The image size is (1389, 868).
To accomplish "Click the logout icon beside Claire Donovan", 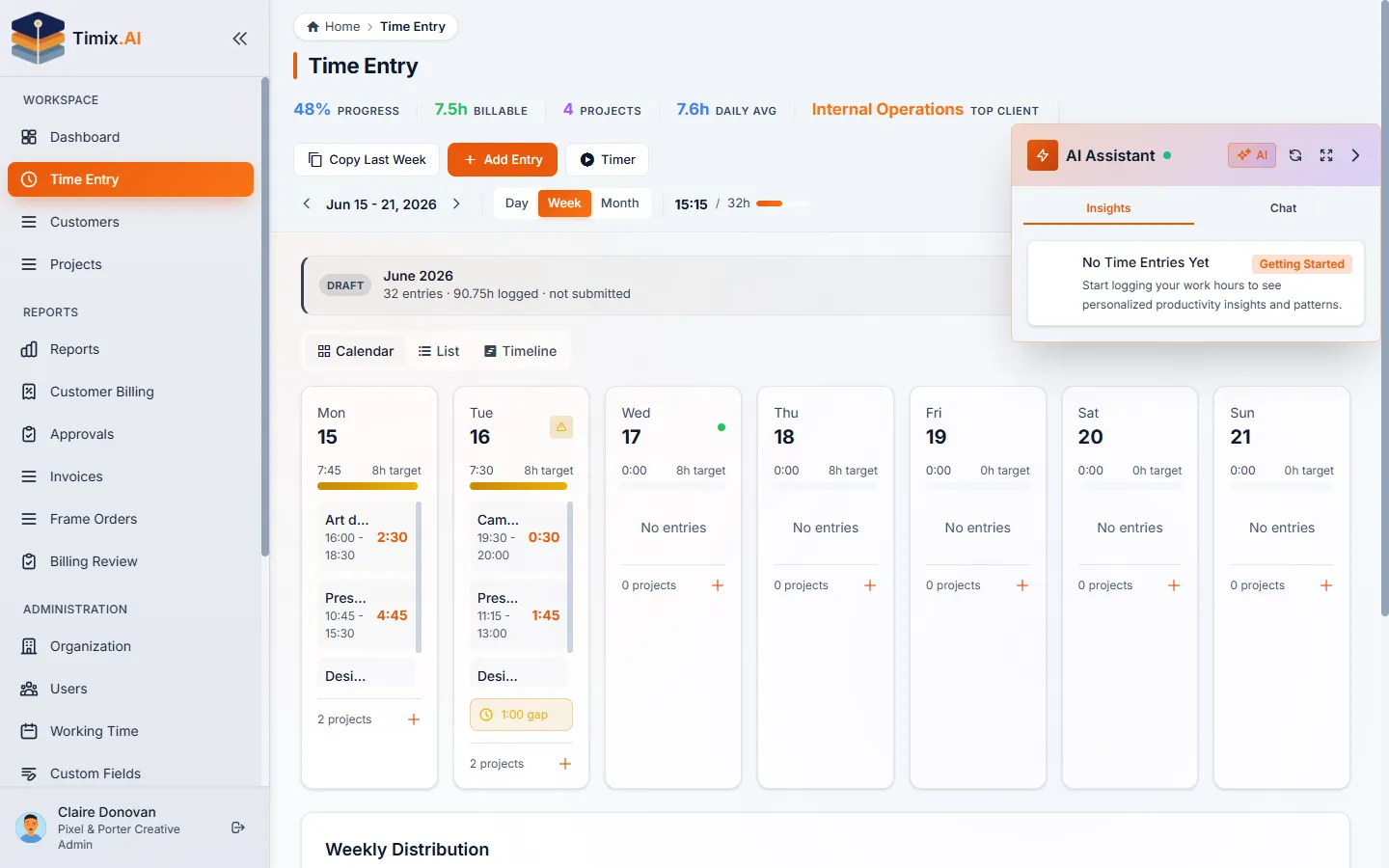I will tap(238, 827).
